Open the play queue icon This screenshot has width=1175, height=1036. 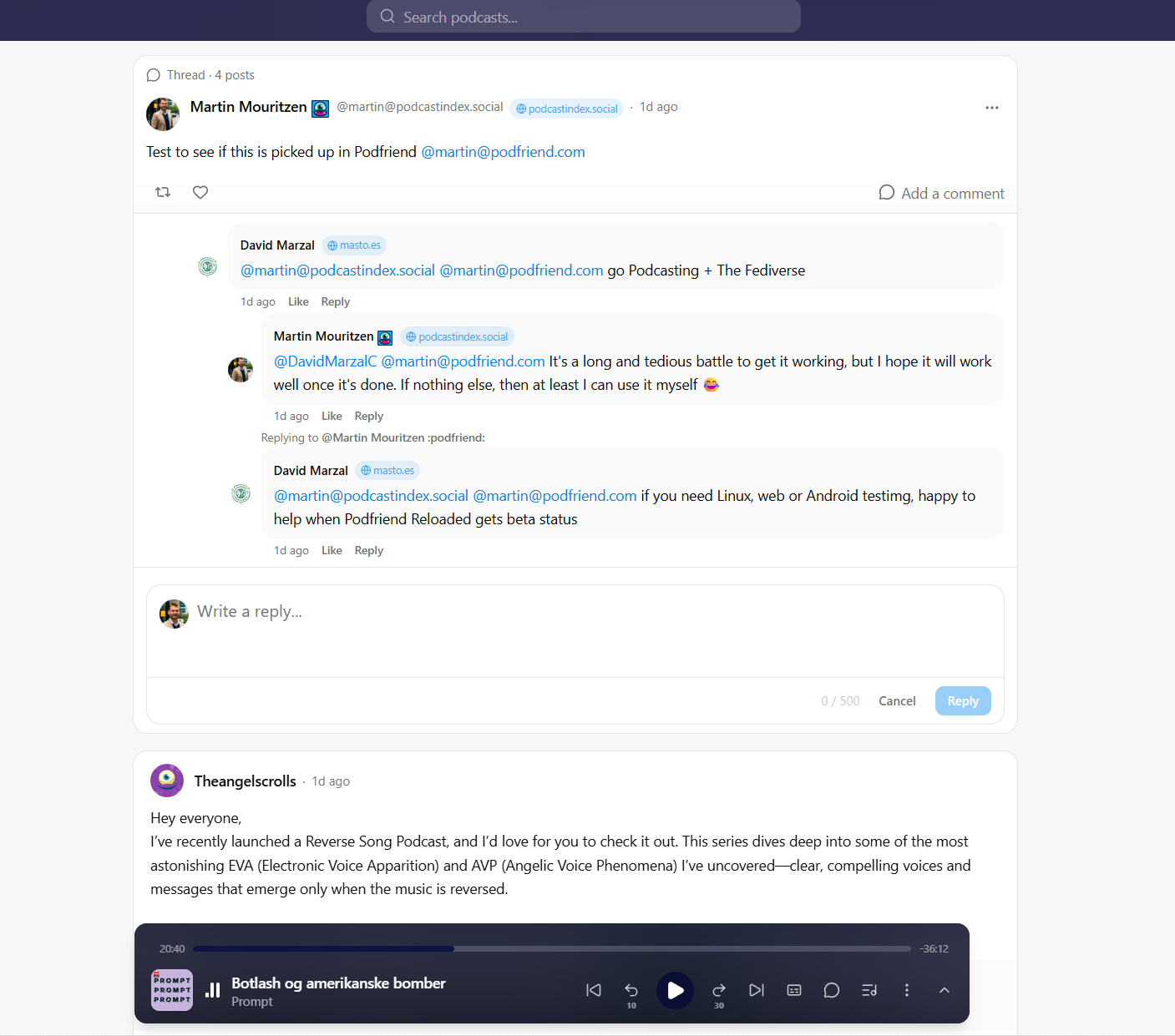click(869, 990)
